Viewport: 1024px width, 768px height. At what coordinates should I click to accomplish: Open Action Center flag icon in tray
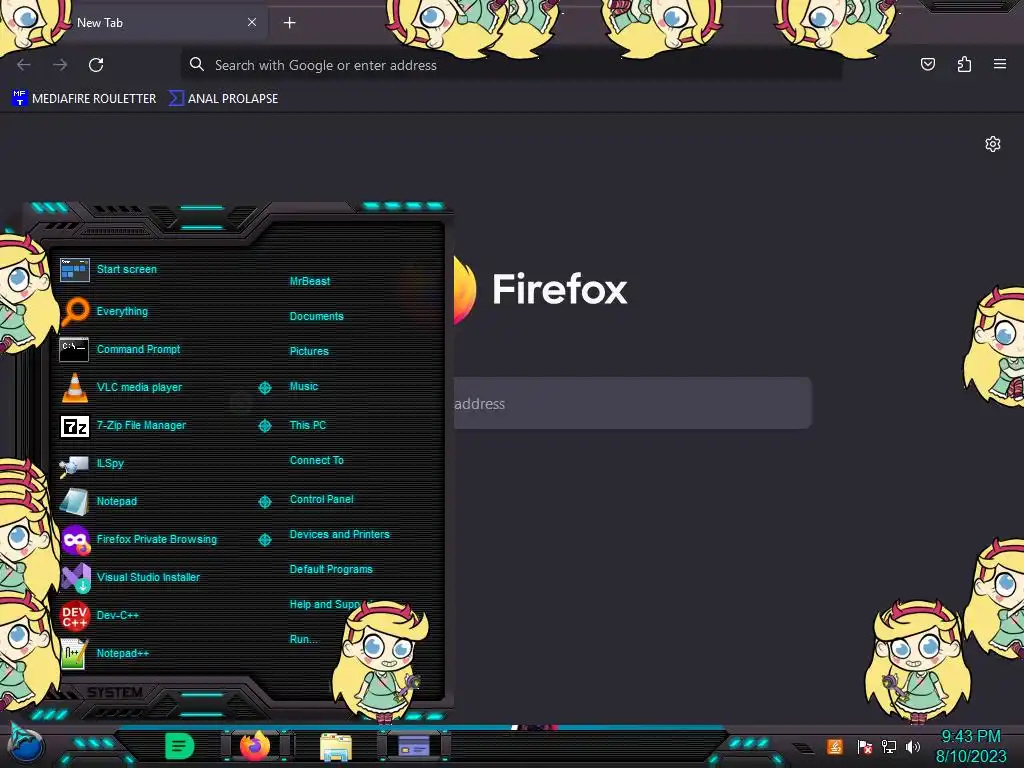coord(865,746)
